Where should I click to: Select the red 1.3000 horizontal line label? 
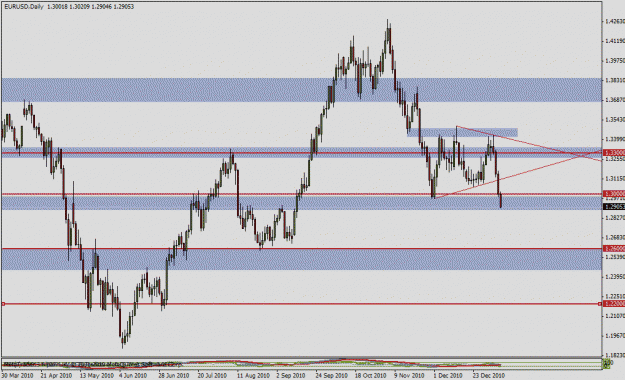click(615, 194)
